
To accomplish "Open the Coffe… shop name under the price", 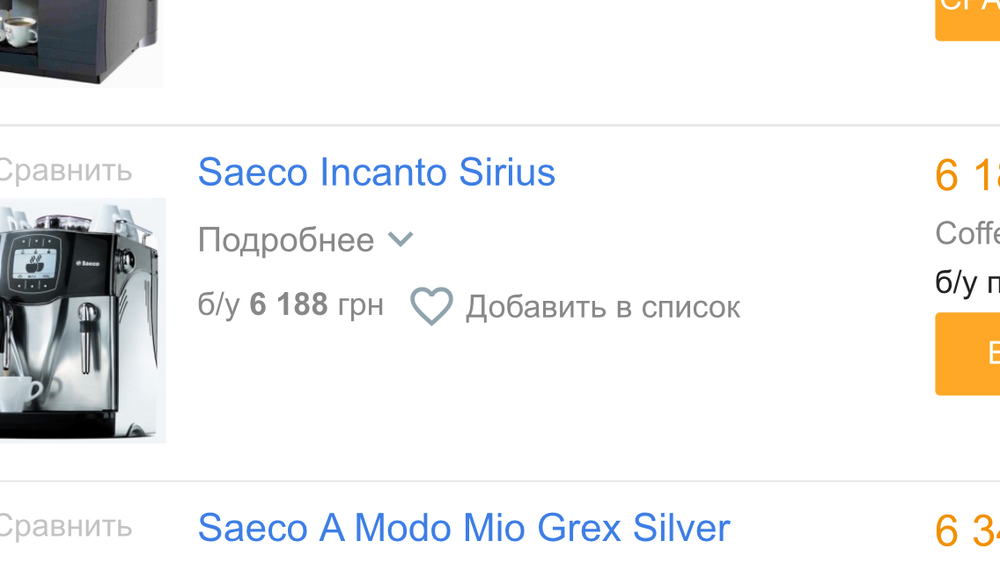I will point(968,233).
